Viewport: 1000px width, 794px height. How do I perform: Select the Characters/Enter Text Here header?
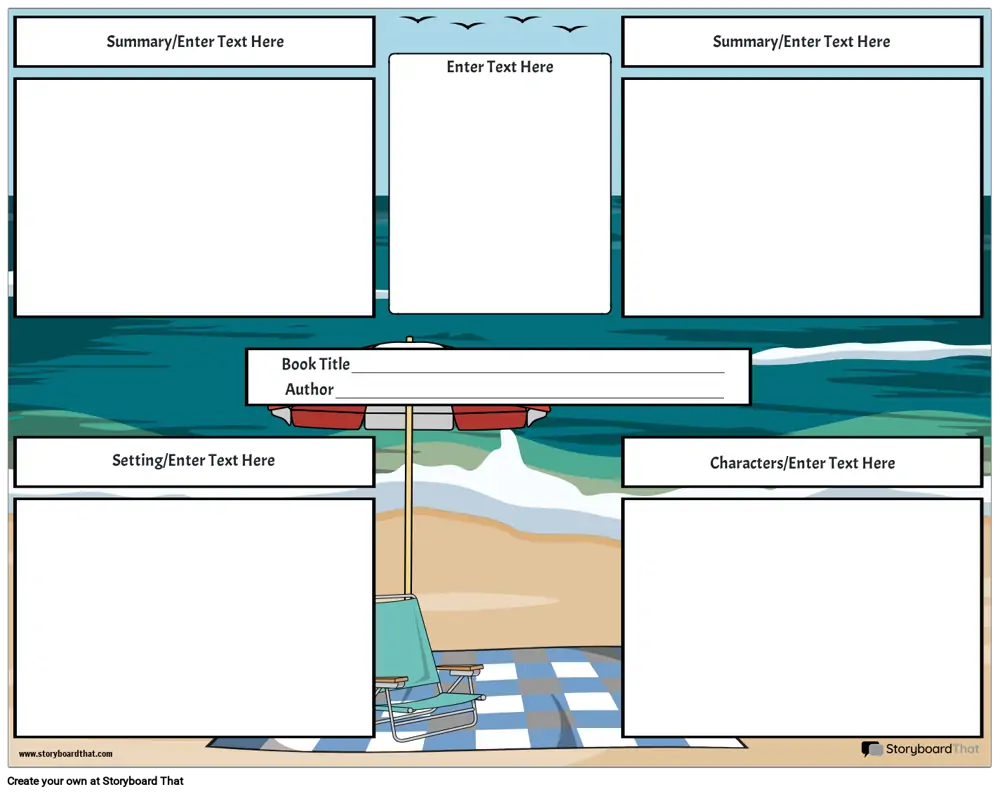coord(801,463)
